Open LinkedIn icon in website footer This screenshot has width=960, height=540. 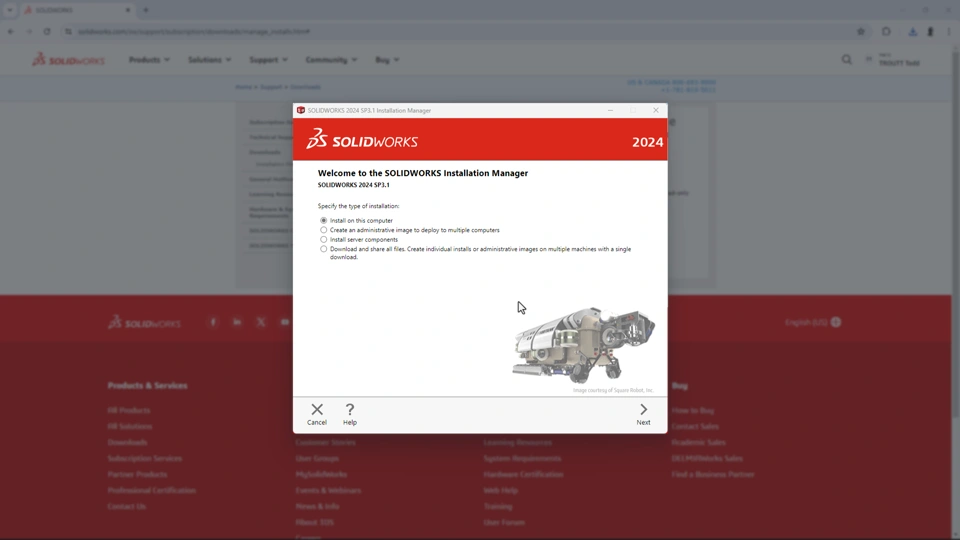pos(237,322)
